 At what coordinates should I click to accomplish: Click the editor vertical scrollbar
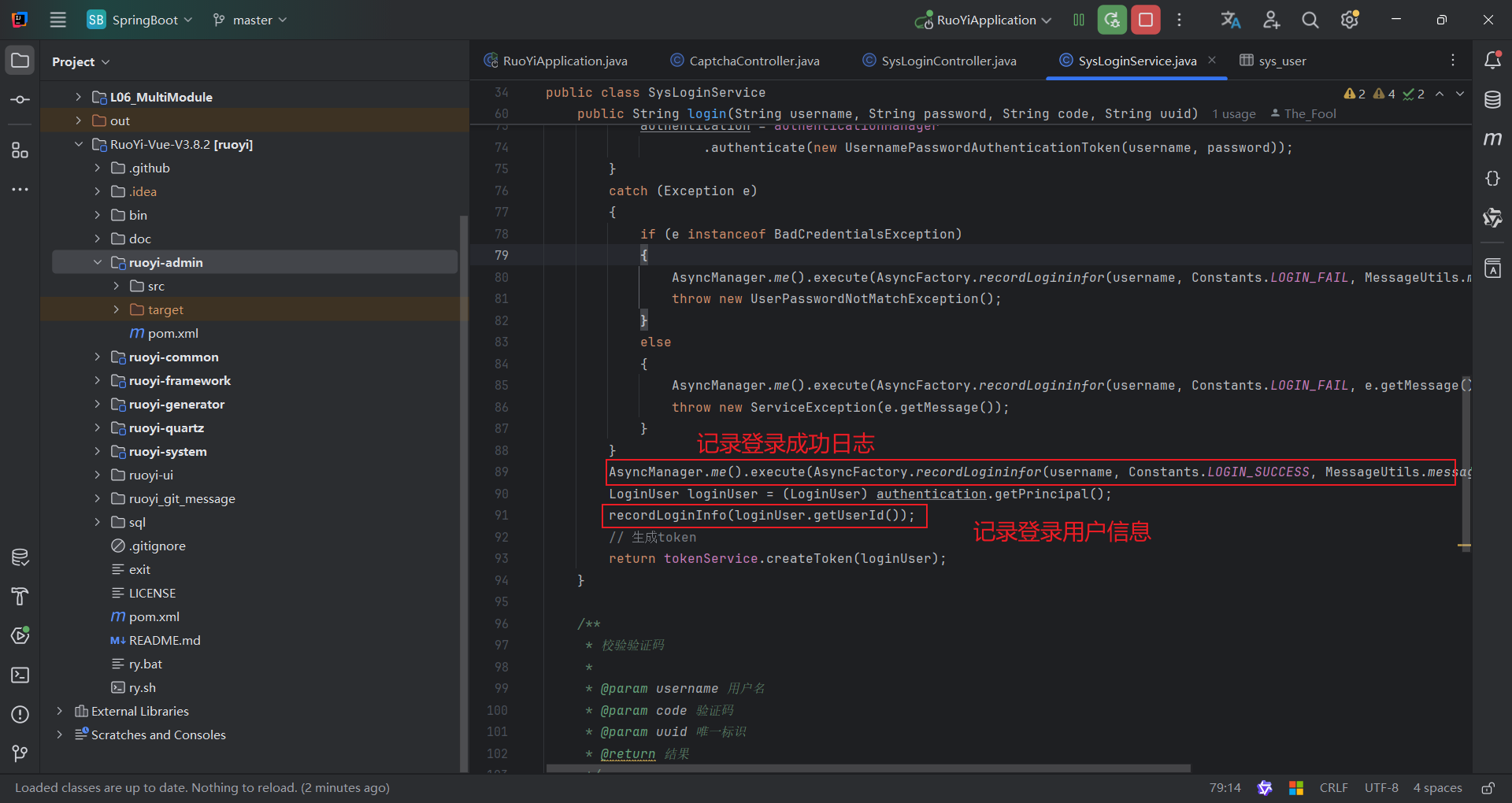[x=1466, y=464]
